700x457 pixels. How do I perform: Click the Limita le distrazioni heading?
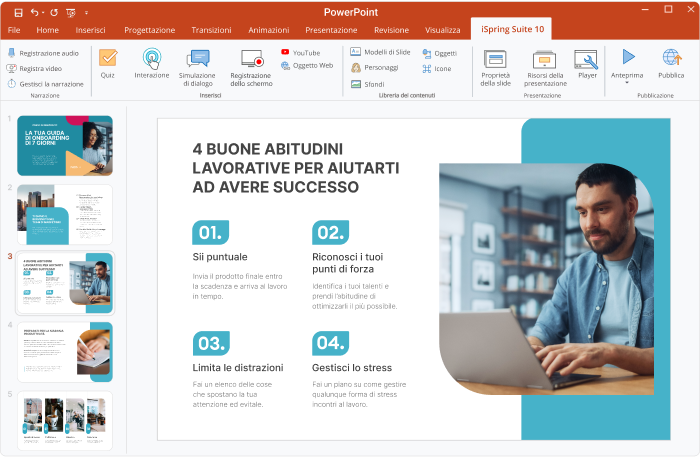pos(238,368)
